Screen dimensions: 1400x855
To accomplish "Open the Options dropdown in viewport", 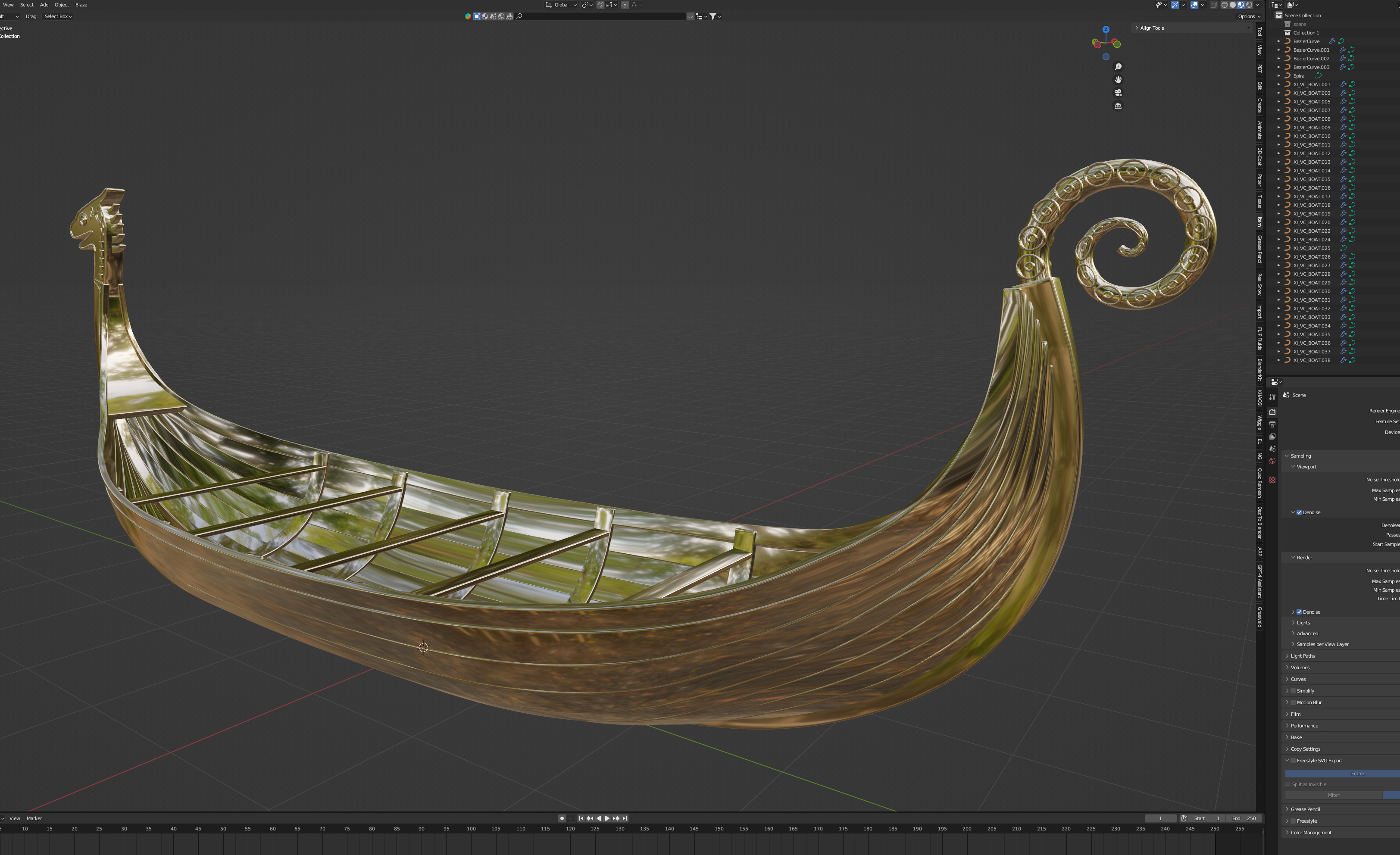I will pos(1249,16).
